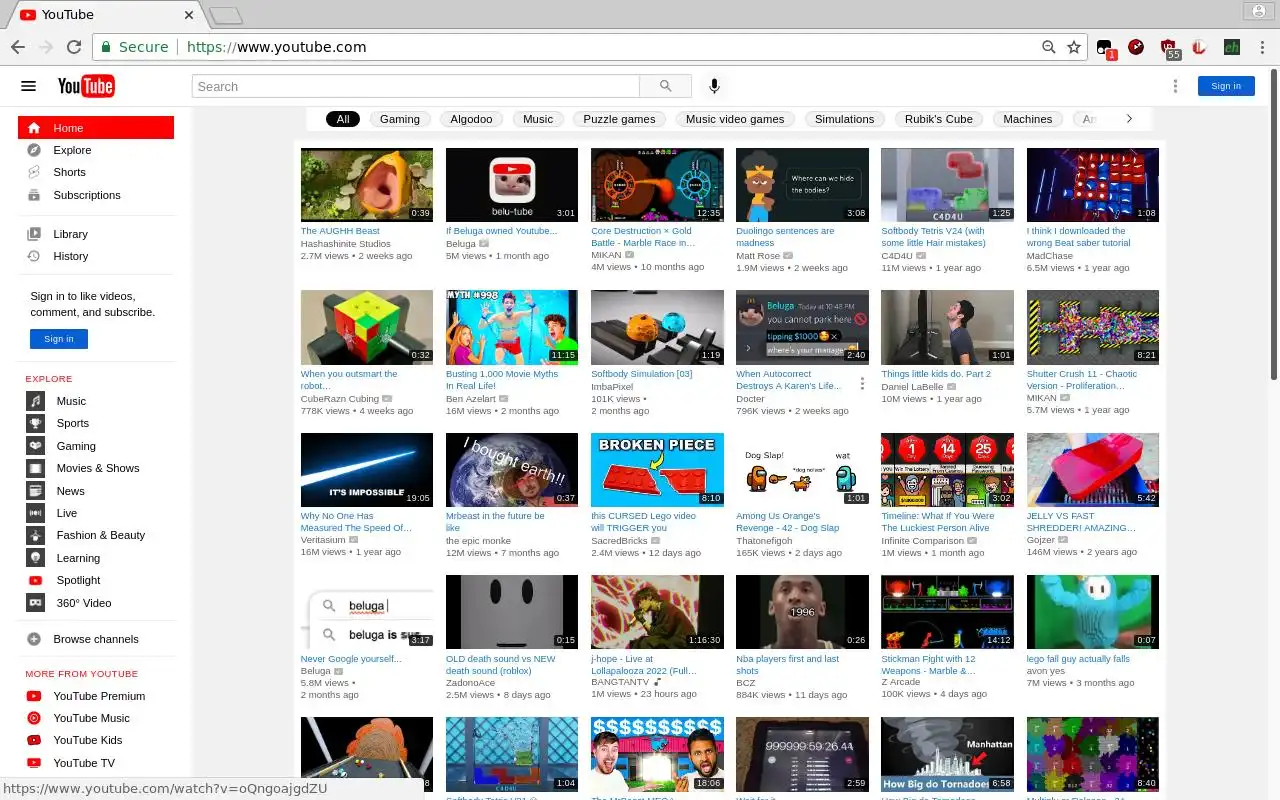
Task: Open Explore from the sidebar
Action: tap(96, 150)
